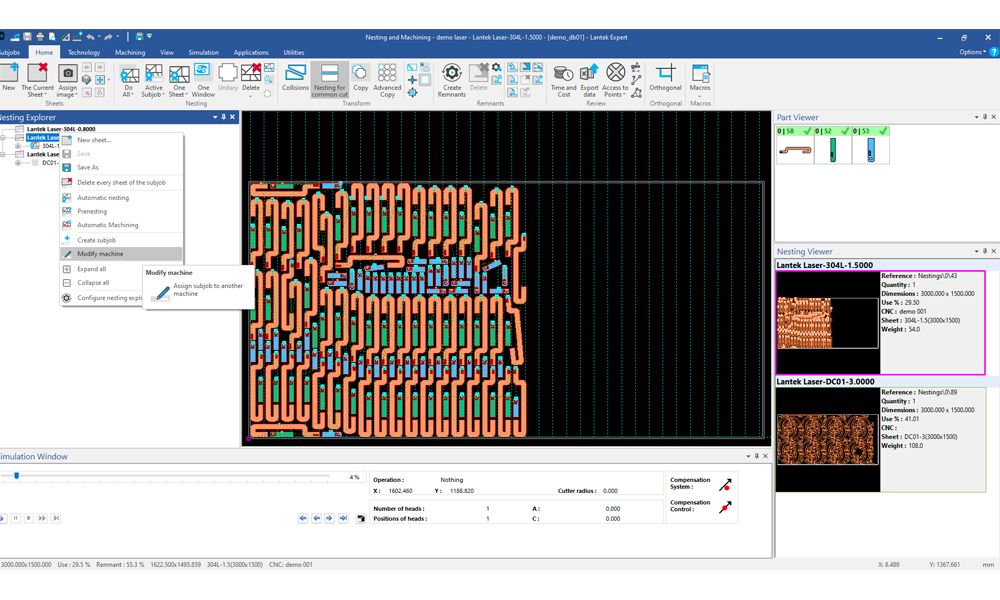Switch to the Machining ribbon tab
The height and width of the screenshot is (600, 1000).
click(x=130, y=52)
